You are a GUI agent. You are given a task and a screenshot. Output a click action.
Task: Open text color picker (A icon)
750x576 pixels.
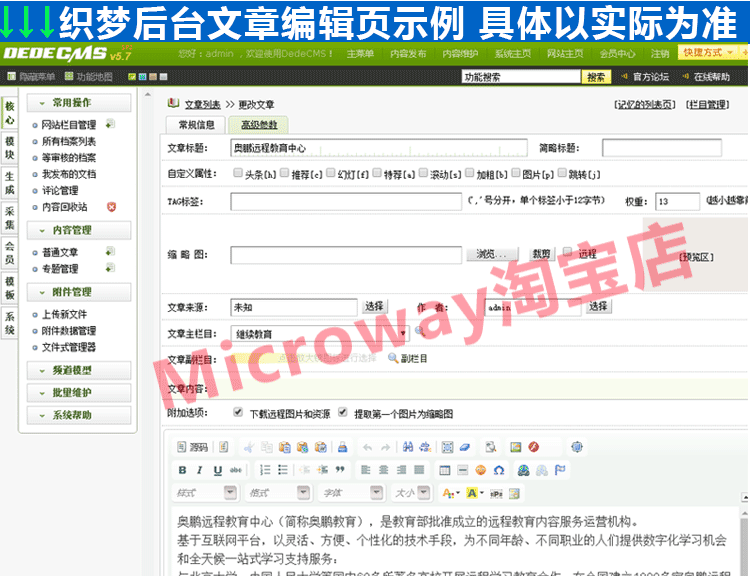coord(450,493)
